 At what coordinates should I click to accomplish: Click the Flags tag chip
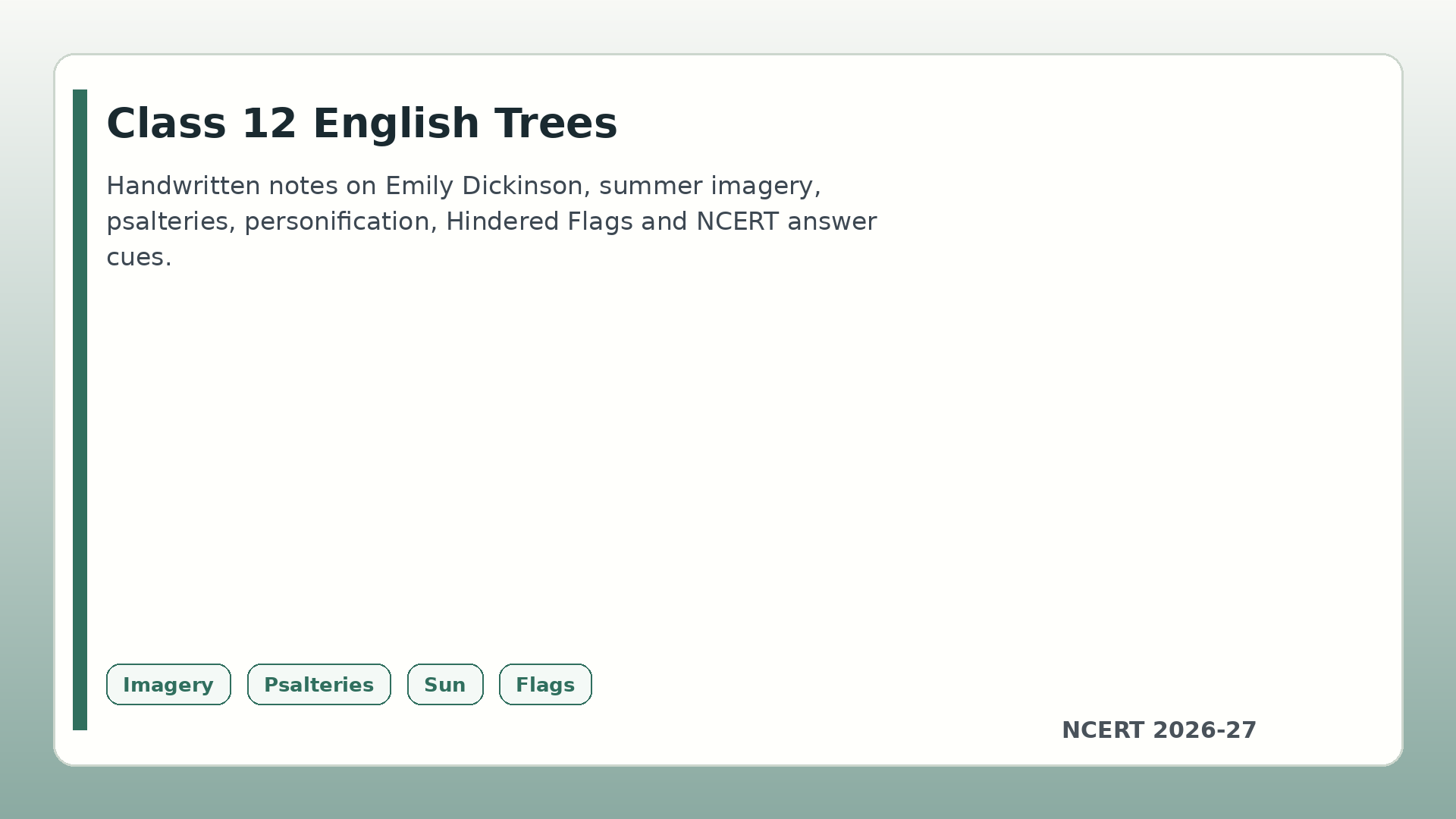pos(545,684)
